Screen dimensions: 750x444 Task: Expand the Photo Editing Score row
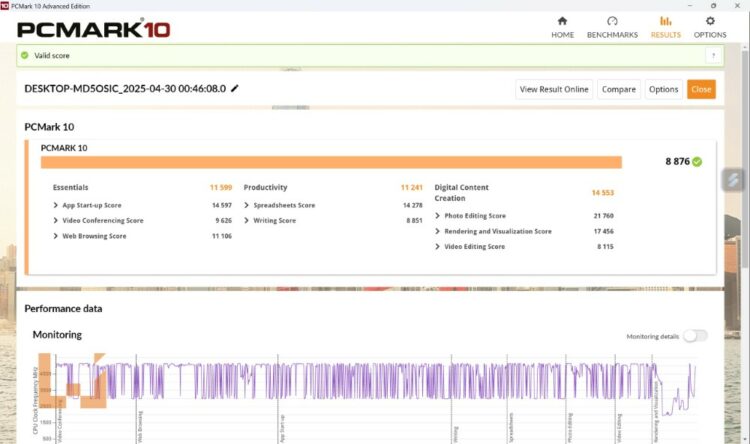coord(437,216)
